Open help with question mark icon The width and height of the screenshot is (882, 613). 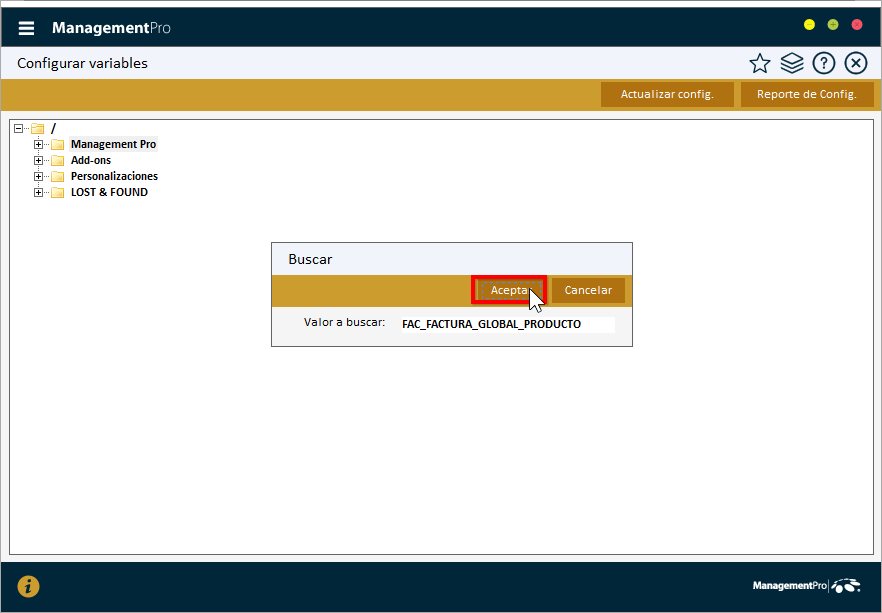click(x=824, y=64)
